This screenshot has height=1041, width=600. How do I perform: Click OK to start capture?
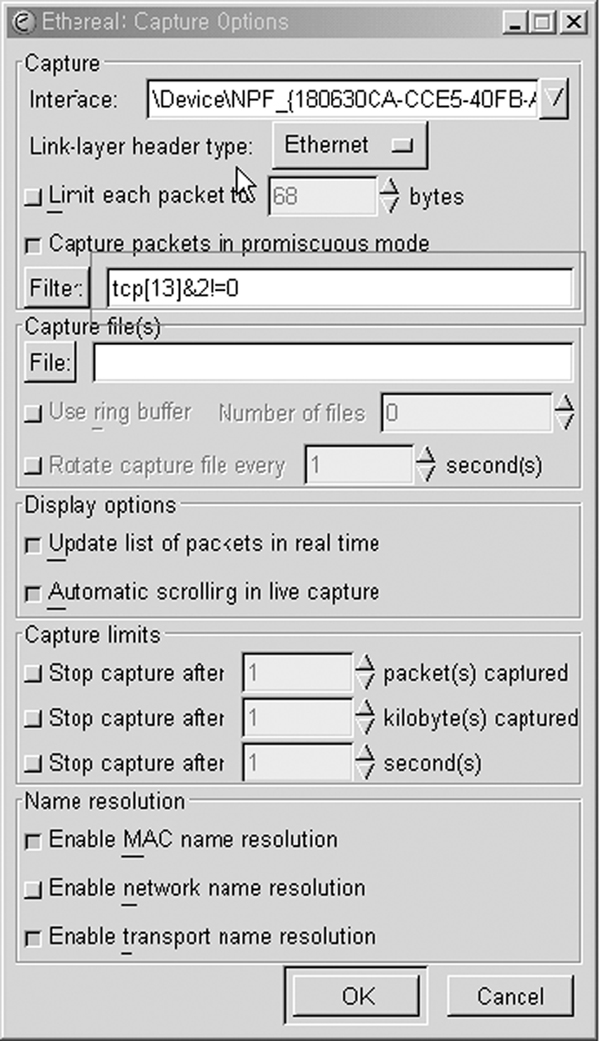coord(357,996)
